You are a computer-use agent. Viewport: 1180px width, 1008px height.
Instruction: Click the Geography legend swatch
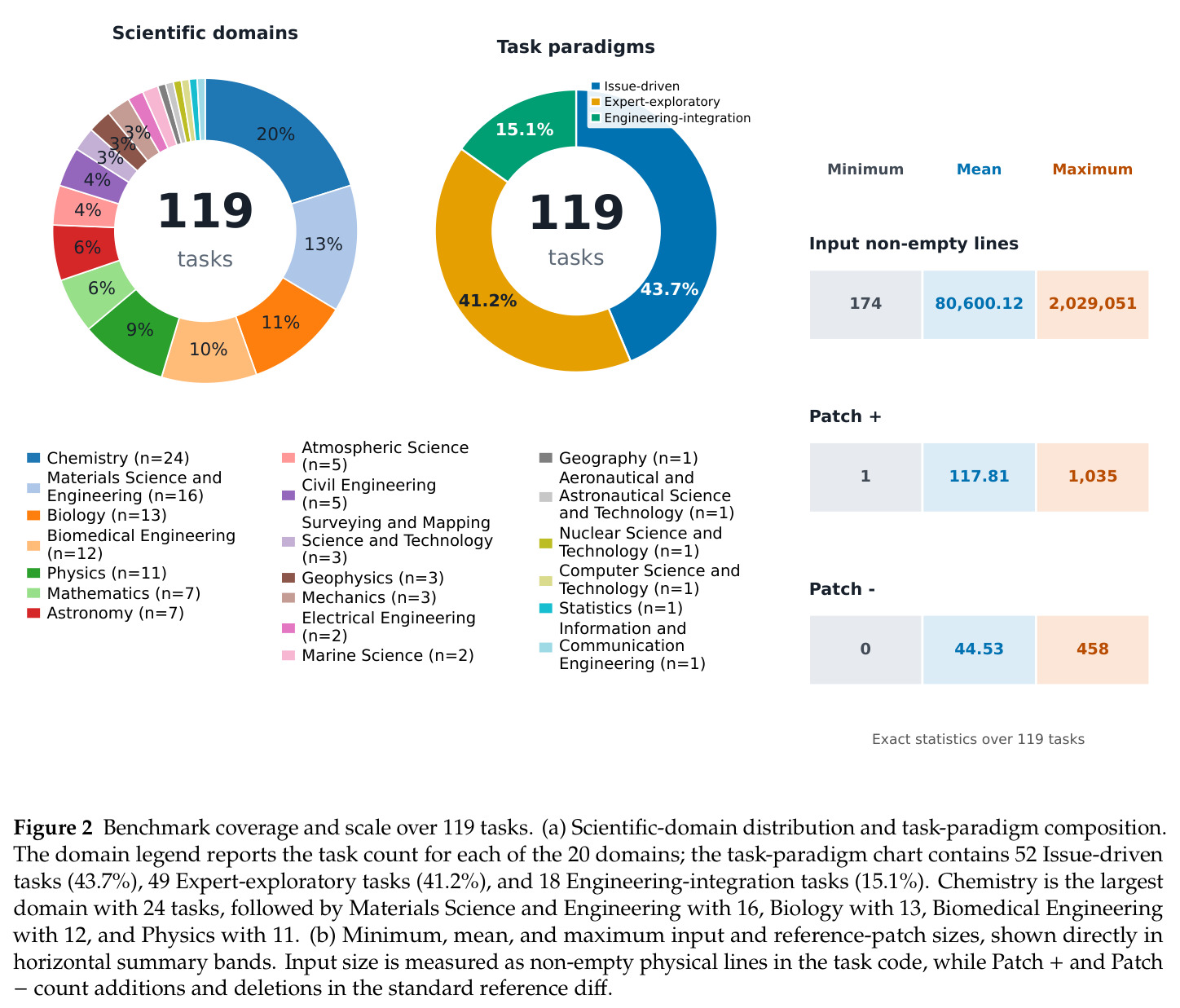(x=546, y=458)
